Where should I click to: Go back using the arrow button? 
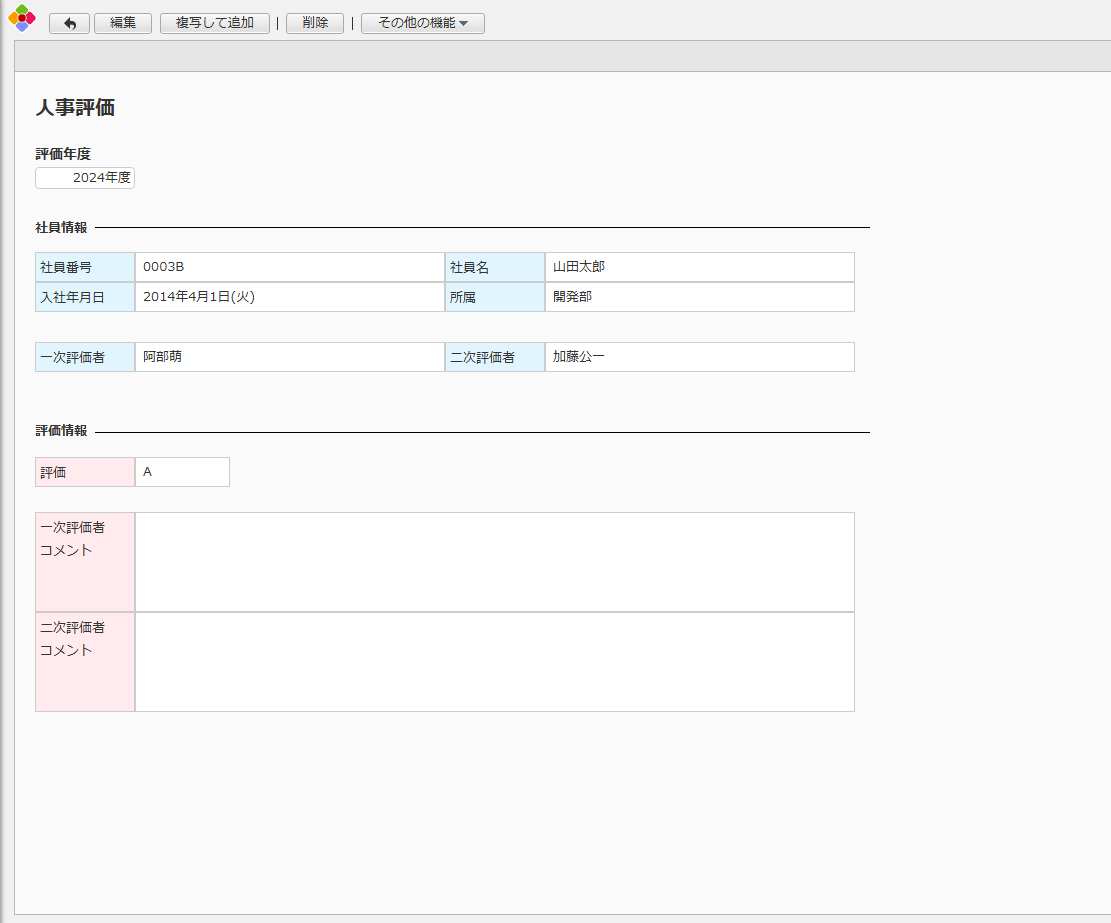click(69, 23)
